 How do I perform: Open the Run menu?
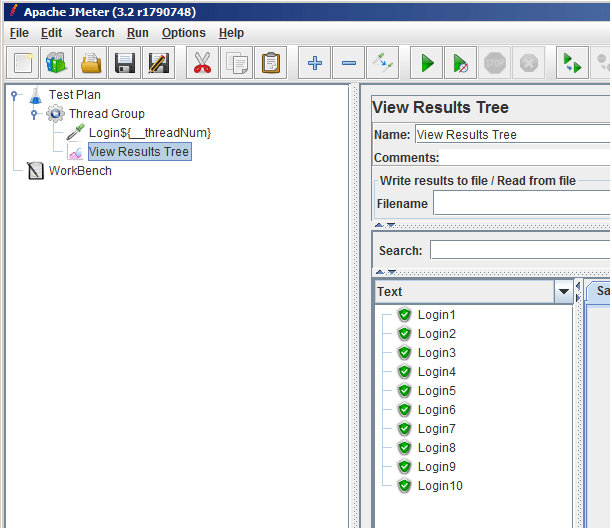[137, 33]
